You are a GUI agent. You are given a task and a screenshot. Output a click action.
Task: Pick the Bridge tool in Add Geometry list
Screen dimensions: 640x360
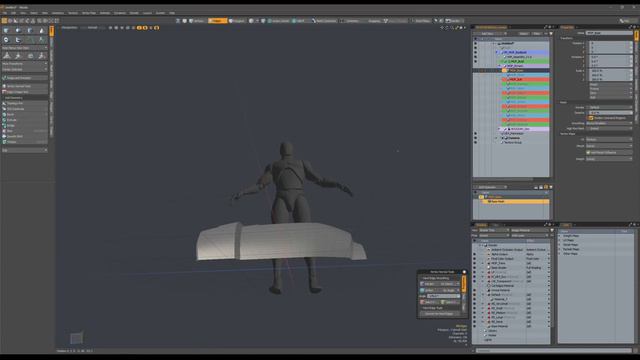click(24, 125)
